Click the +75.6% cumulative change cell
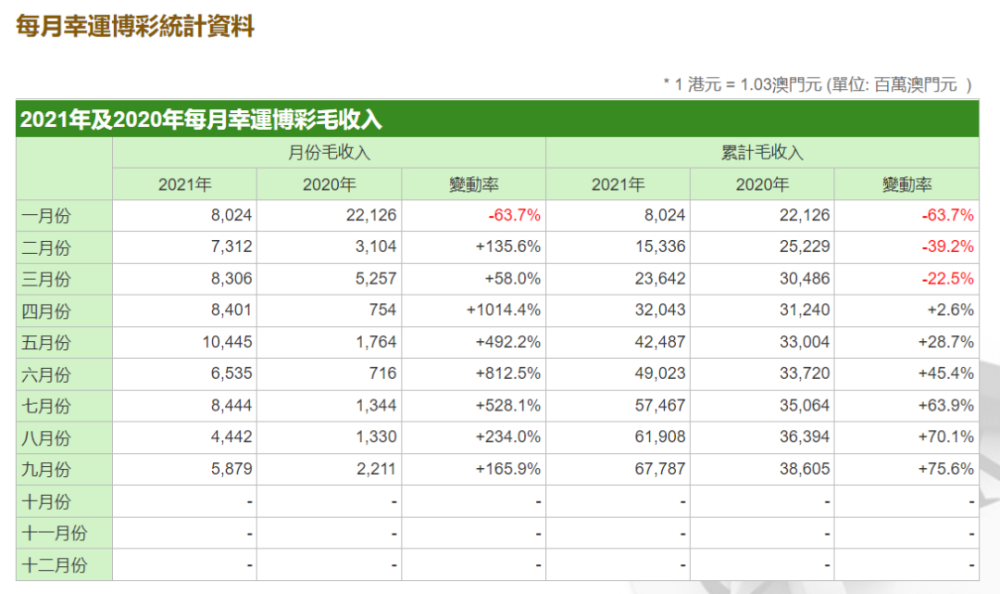1000x594 pixels. (946, 469)
